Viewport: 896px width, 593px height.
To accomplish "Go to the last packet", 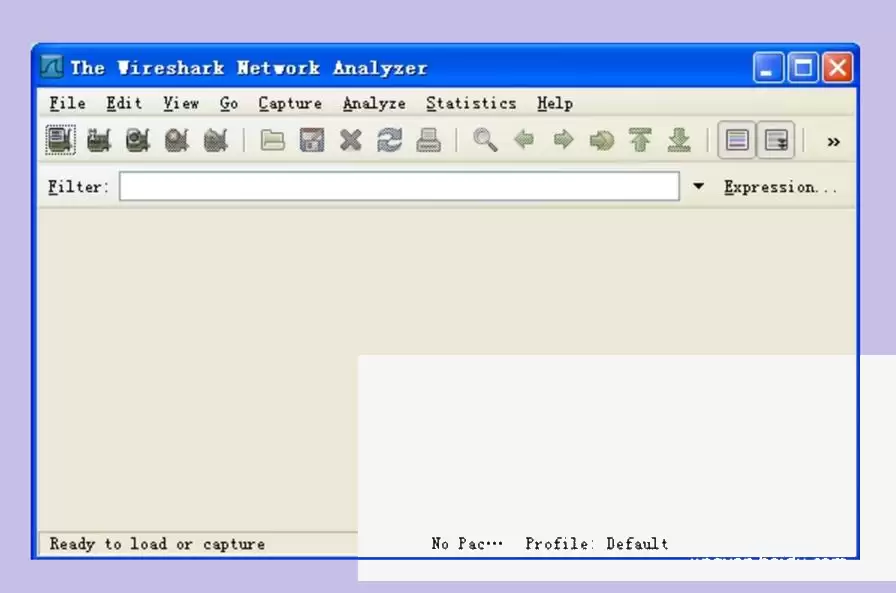I will tap(679, 140).
